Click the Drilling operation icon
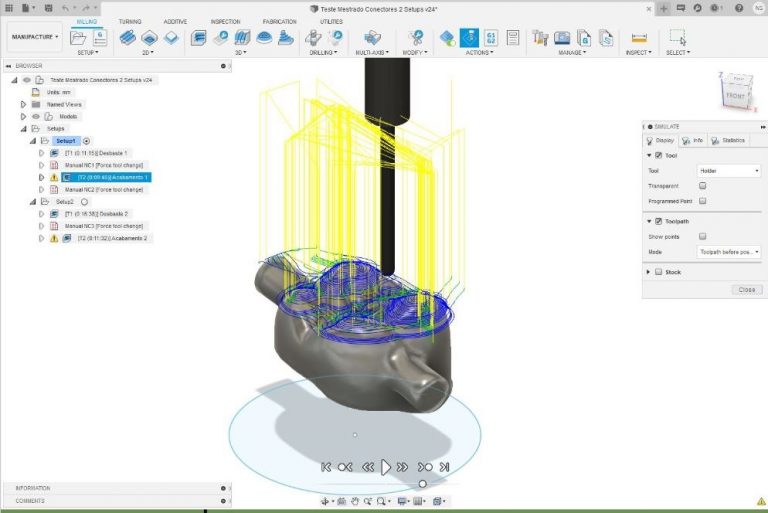Image resolution: width=768 pixels, height=513 pixels. pyautogui.click(x=313, y=38)
